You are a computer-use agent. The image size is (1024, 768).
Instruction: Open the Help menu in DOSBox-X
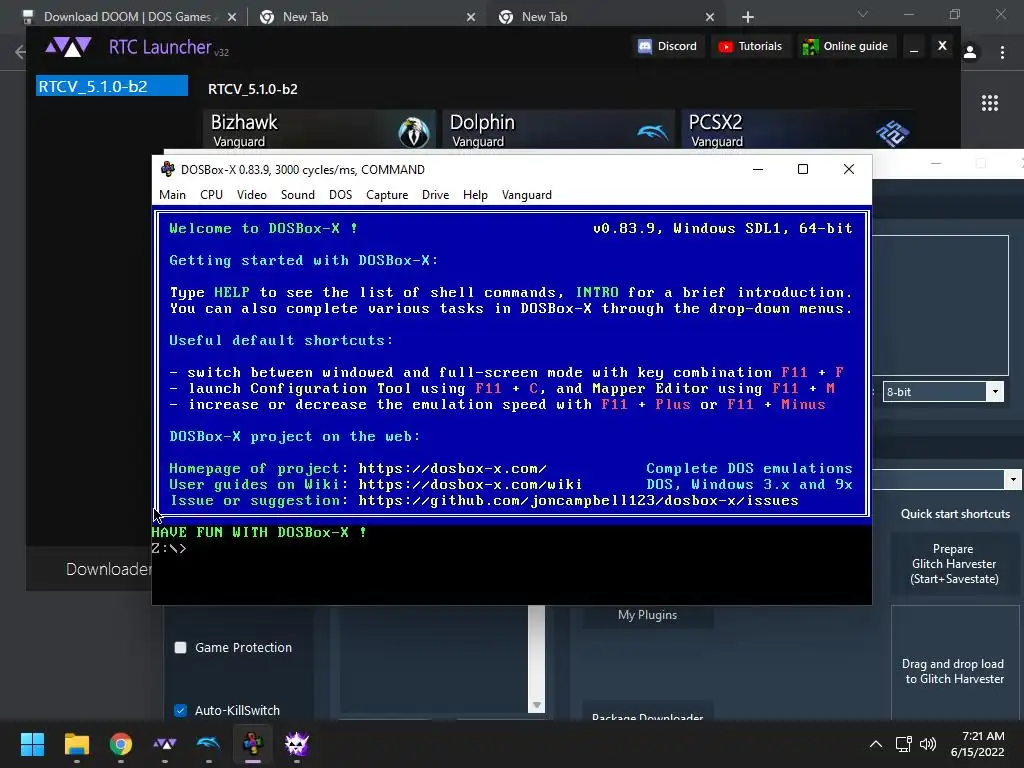coord(475,195)
